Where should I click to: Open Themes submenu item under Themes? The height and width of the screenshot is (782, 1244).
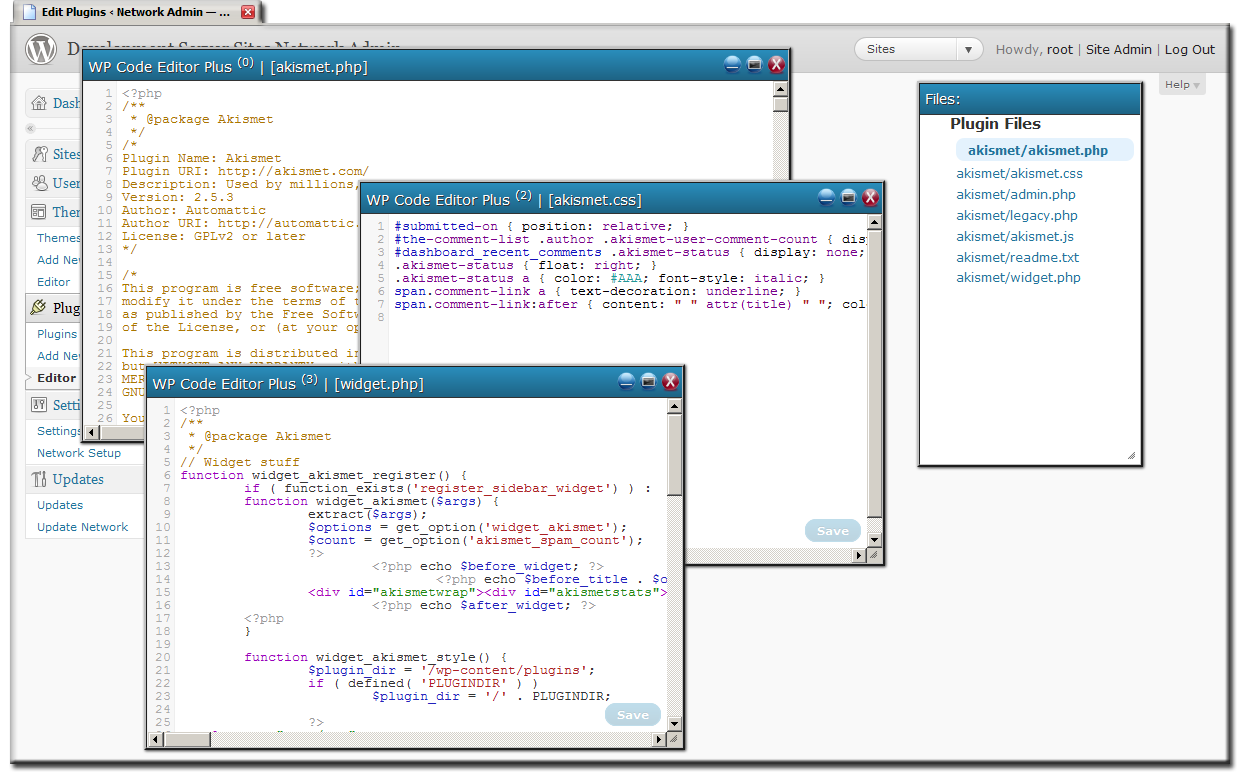[59, 238]
